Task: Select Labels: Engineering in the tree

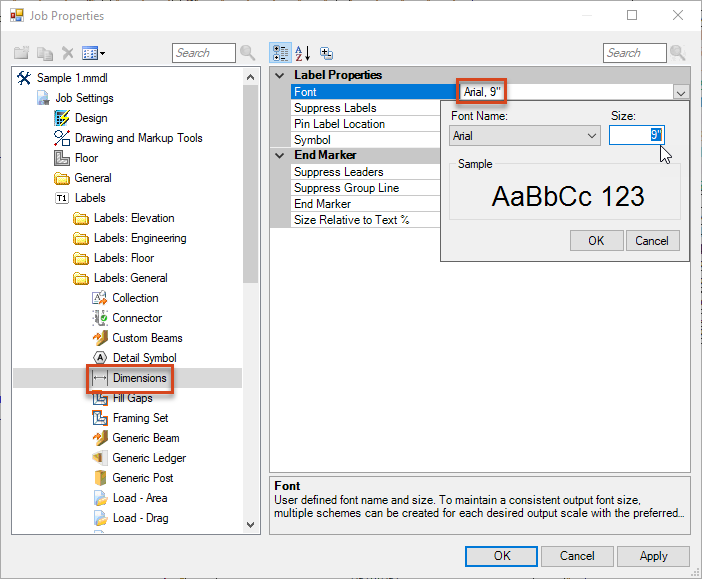Action: pyautogui.click(x=140, y=238)
